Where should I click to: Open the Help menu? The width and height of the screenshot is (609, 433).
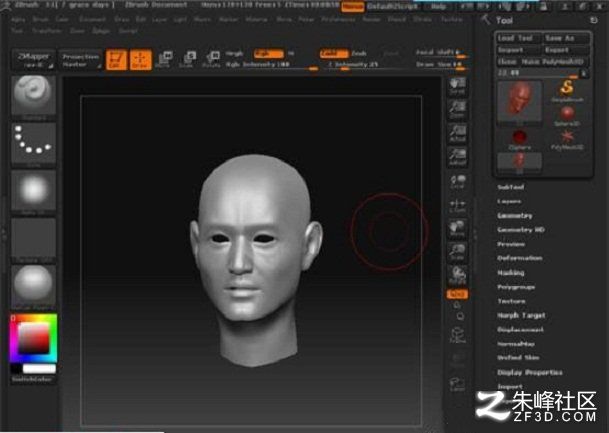pyautogui.click(x=438, y=6)
